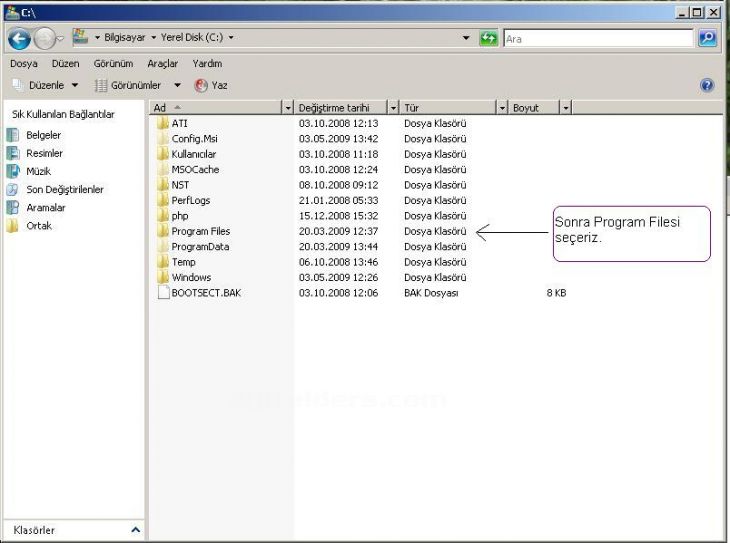Sort by the Ad column header
Image resolution: width=730 pixels, height=543 pixels.
(x=216, y=108)
